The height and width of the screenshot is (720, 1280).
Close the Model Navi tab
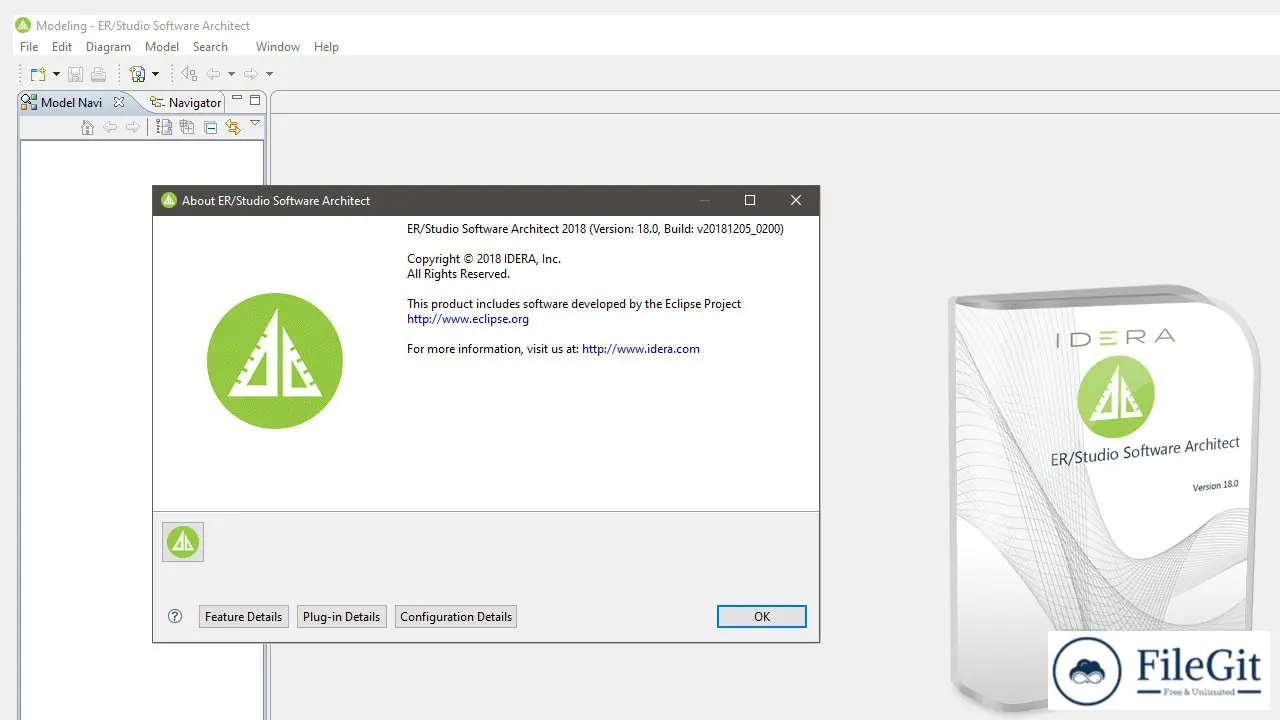coord(119,102)
